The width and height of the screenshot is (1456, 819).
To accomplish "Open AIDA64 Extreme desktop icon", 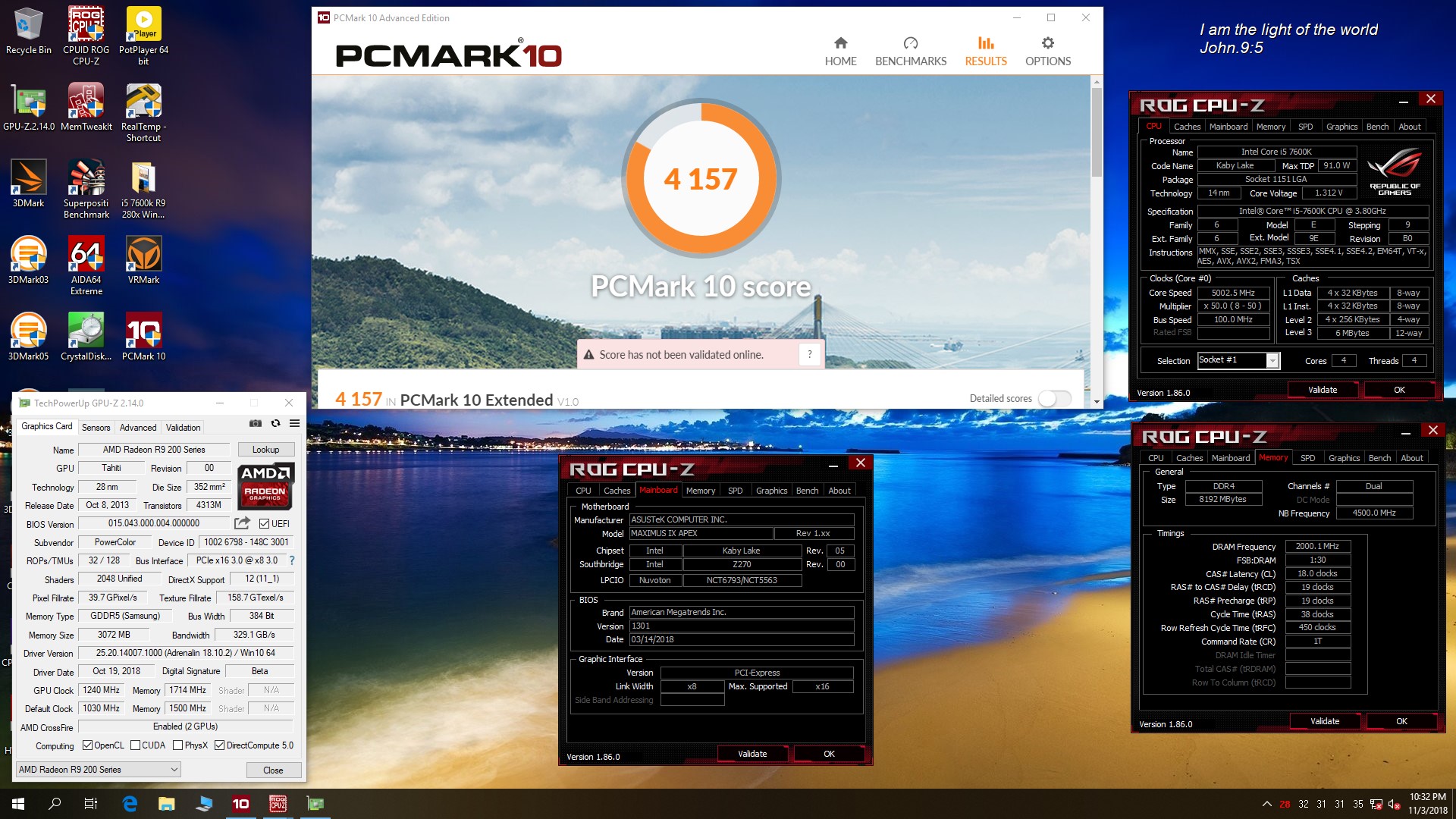I will (86, 266).
